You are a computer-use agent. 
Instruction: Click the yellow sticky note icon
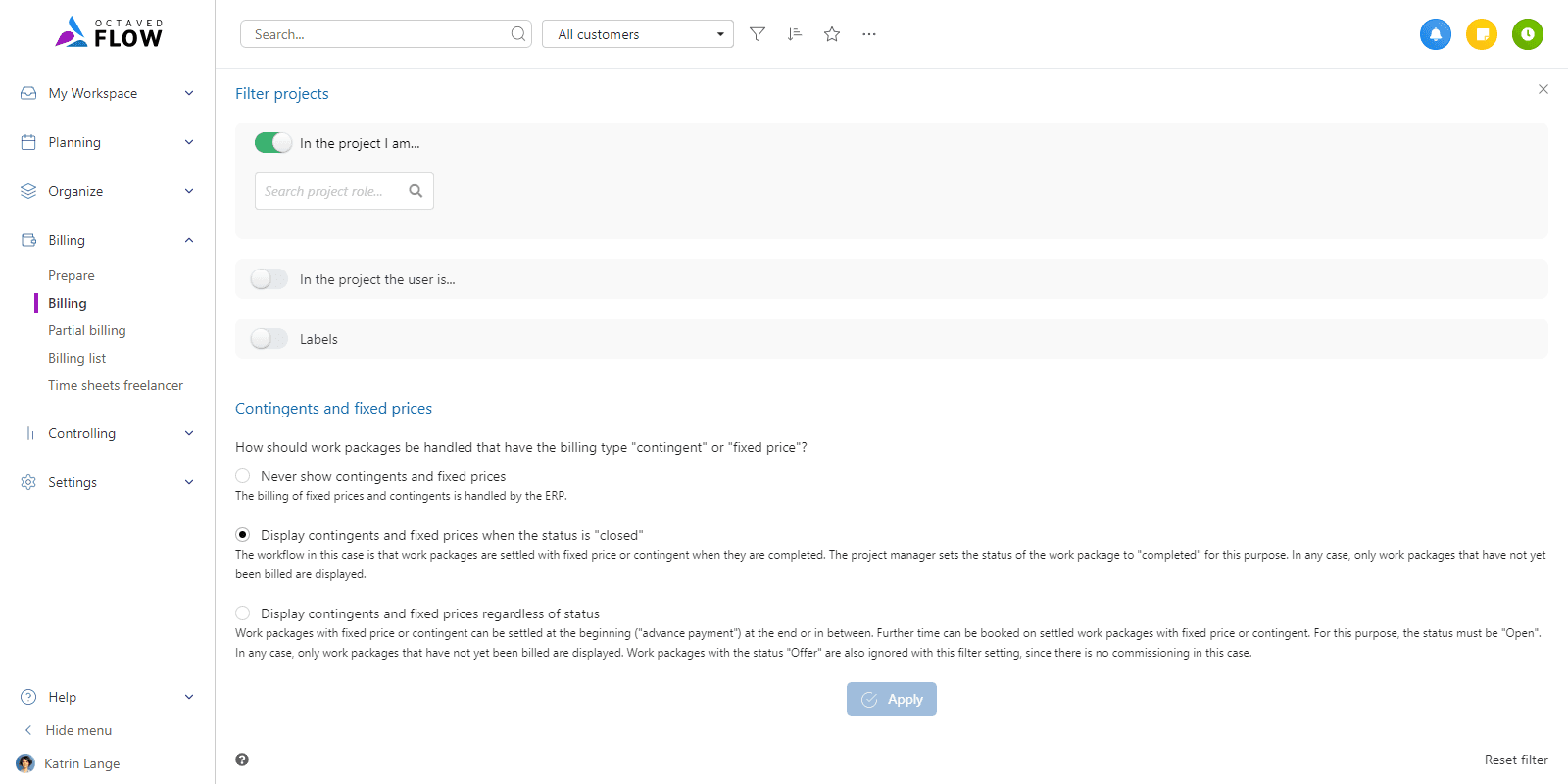coord(1482,34)
